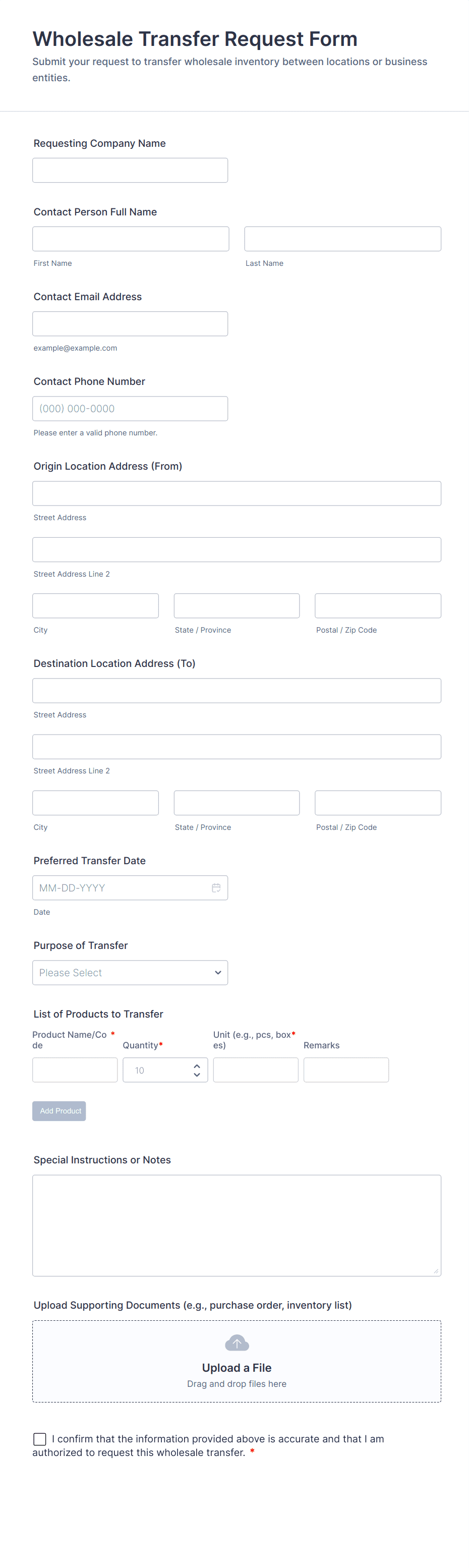Click the Special Instructions textarea
Viewport: 469px width, 1568px height.
tap(237, 1225)
